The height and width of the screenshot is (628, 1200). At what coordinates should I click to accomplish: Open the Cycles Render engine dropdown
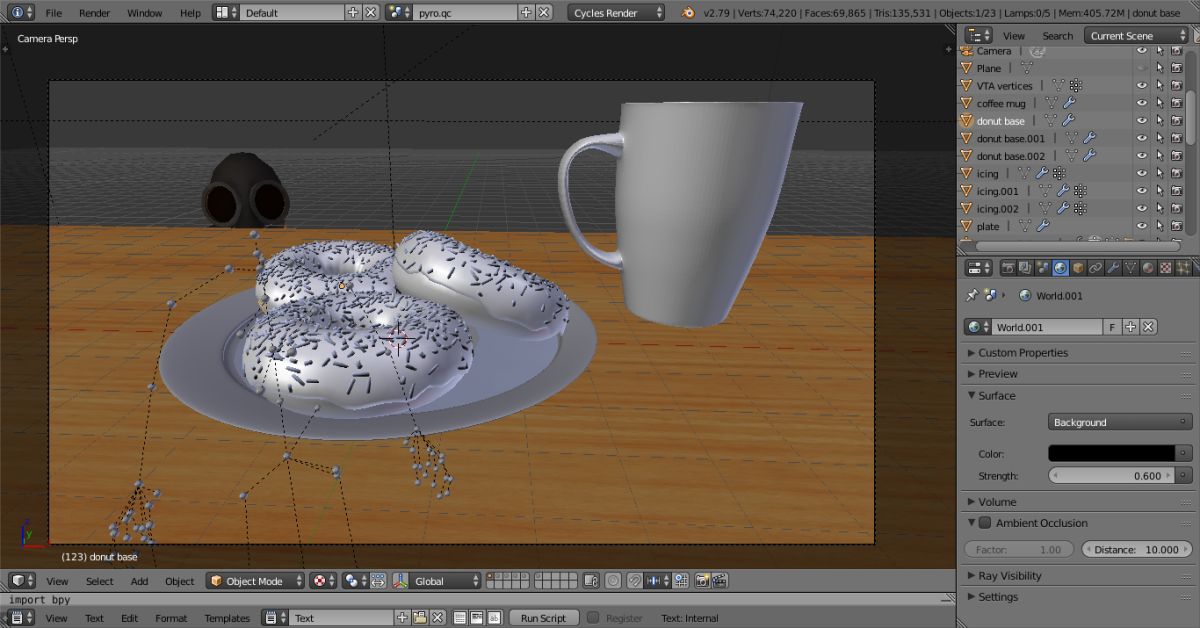pos(616,13)
